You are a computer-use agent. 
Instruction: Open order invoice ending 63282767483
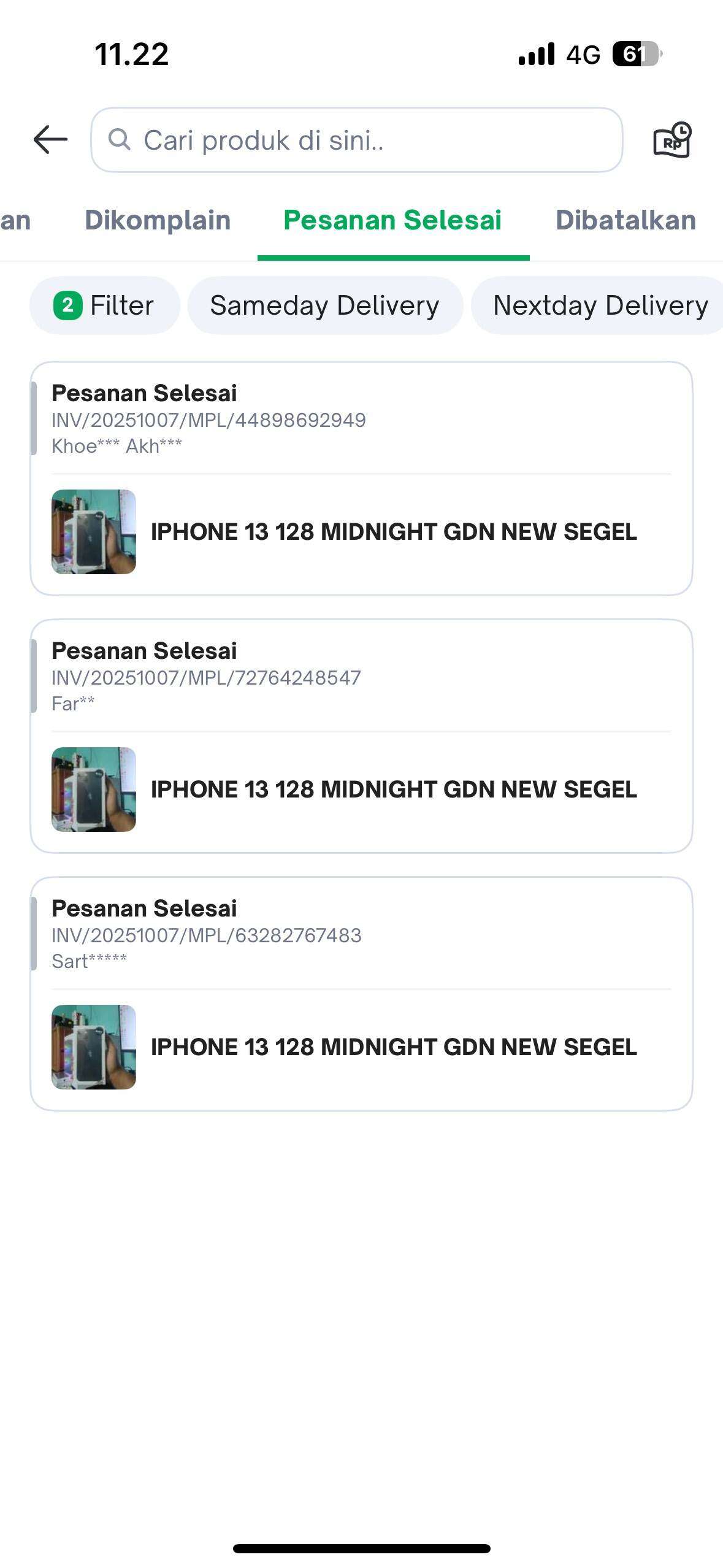pyautogui.click(x=207, y=936)
